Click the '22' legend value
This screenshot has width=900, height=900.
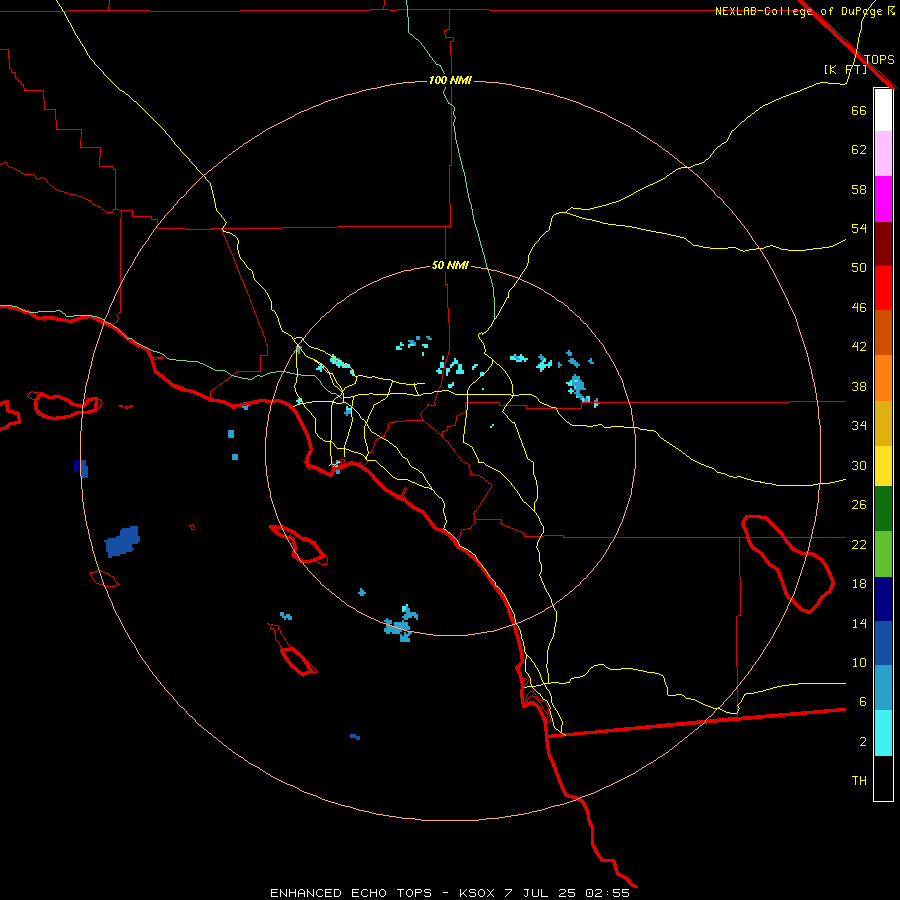tap(859, 544)
